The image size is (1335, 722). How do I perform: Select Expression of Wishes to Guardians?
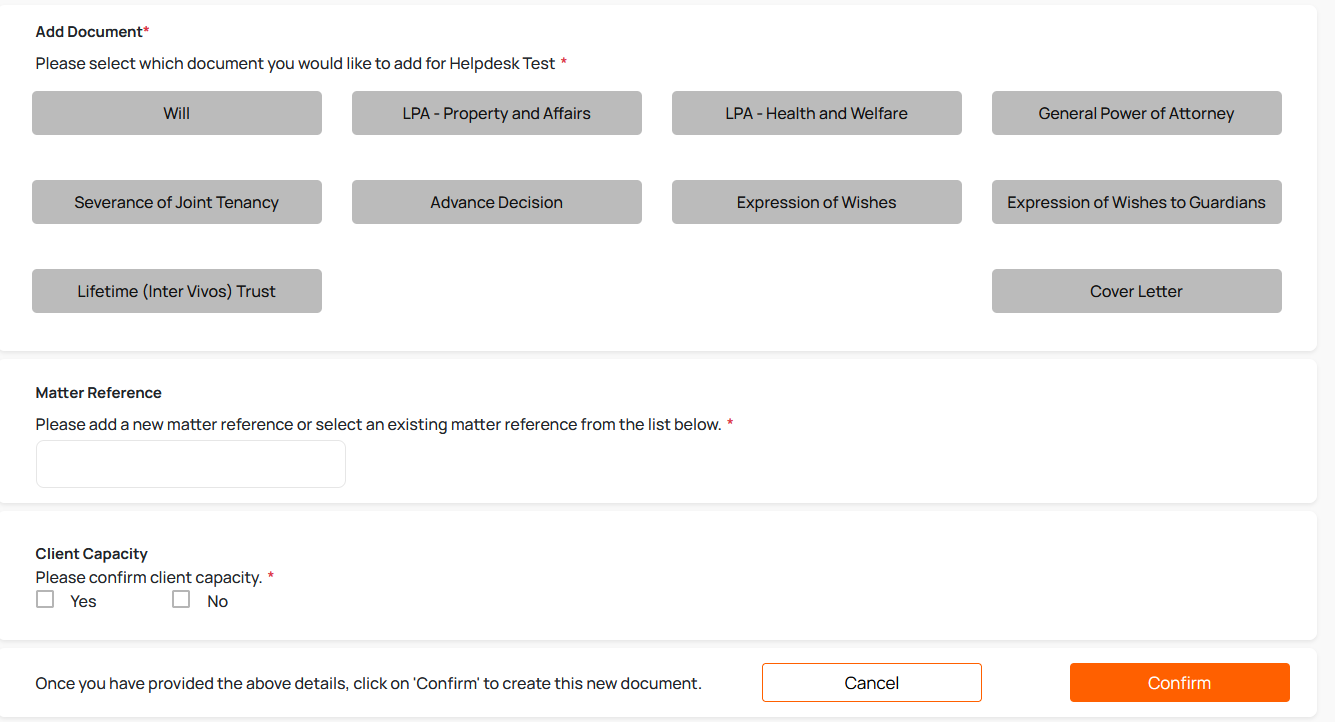point(1137,202)
